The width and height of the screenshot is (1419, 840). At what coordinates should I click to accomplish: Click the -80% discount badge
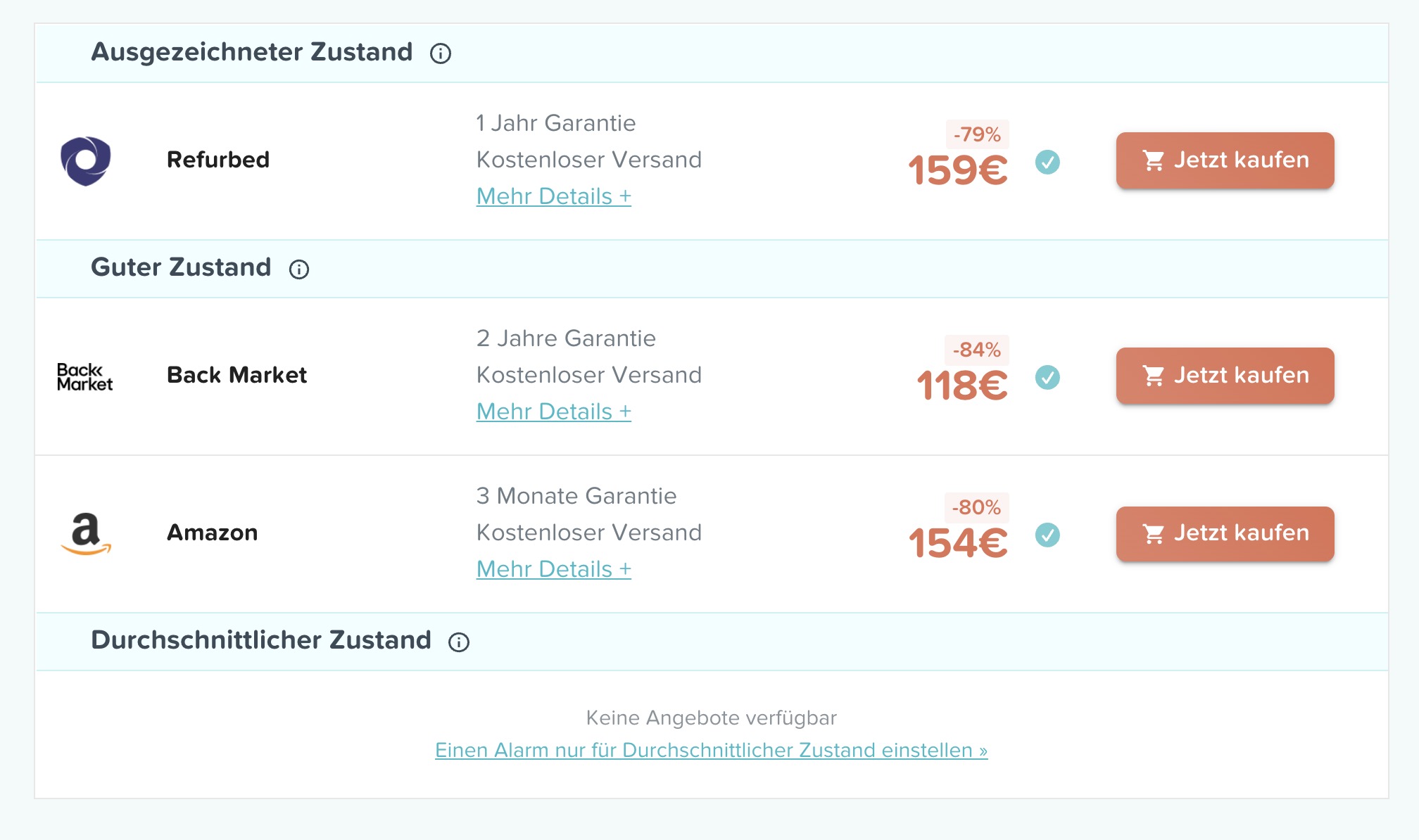click(x=976, y=507)
